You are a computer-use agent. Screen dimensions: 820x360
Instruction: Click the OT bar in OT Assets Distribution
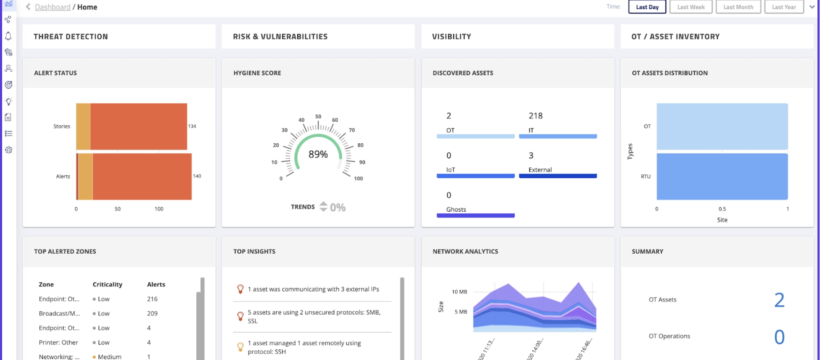point(722,127)
